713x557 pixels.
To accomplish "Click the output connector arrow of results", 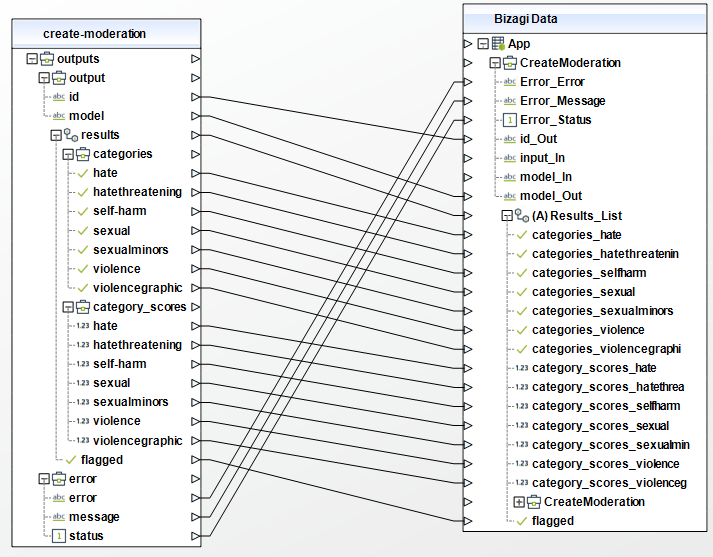I will point(196,135).
